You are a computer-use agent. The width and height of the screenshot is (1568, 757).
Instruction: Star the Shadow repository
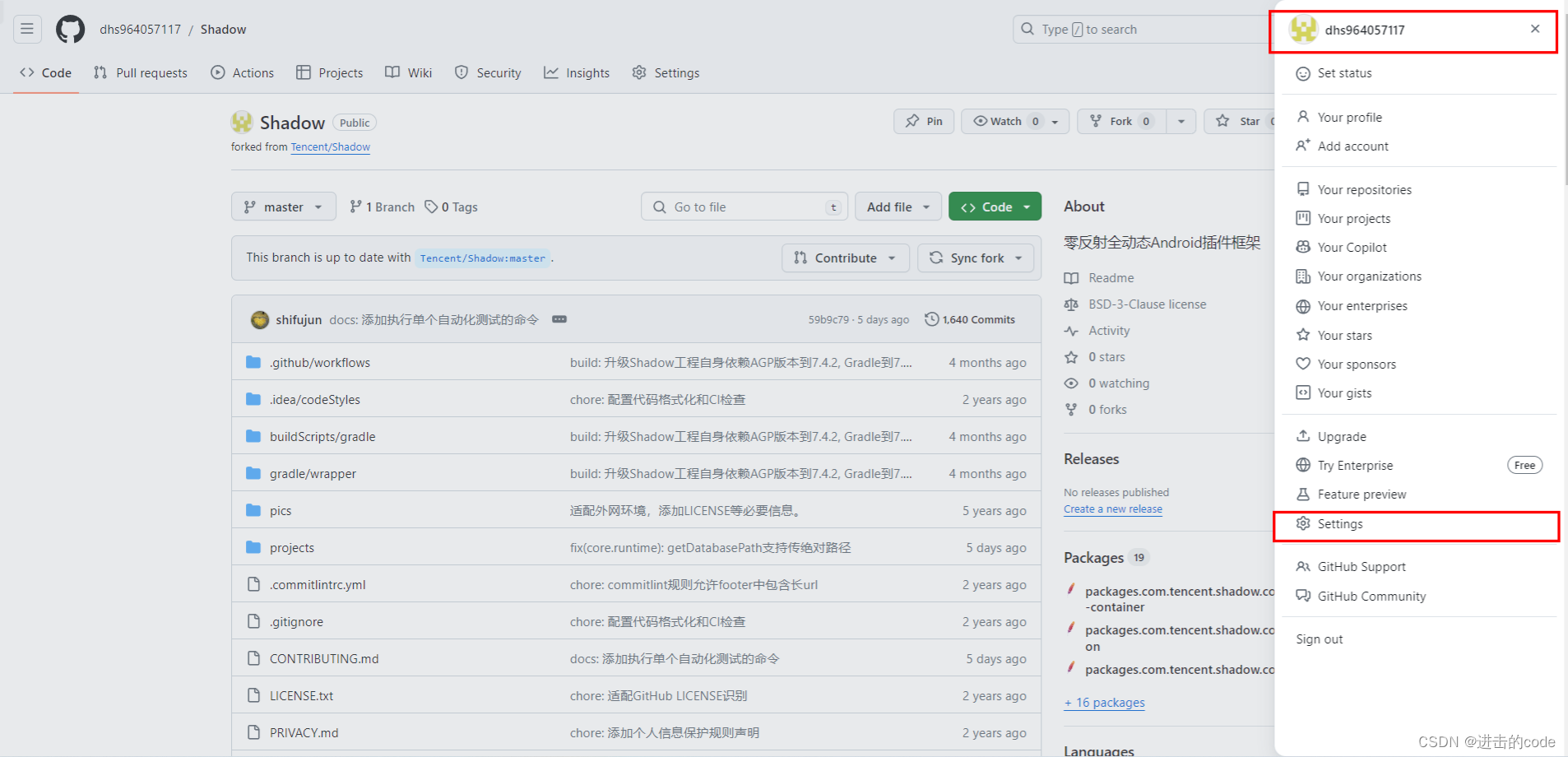[x=1240, y=121]
